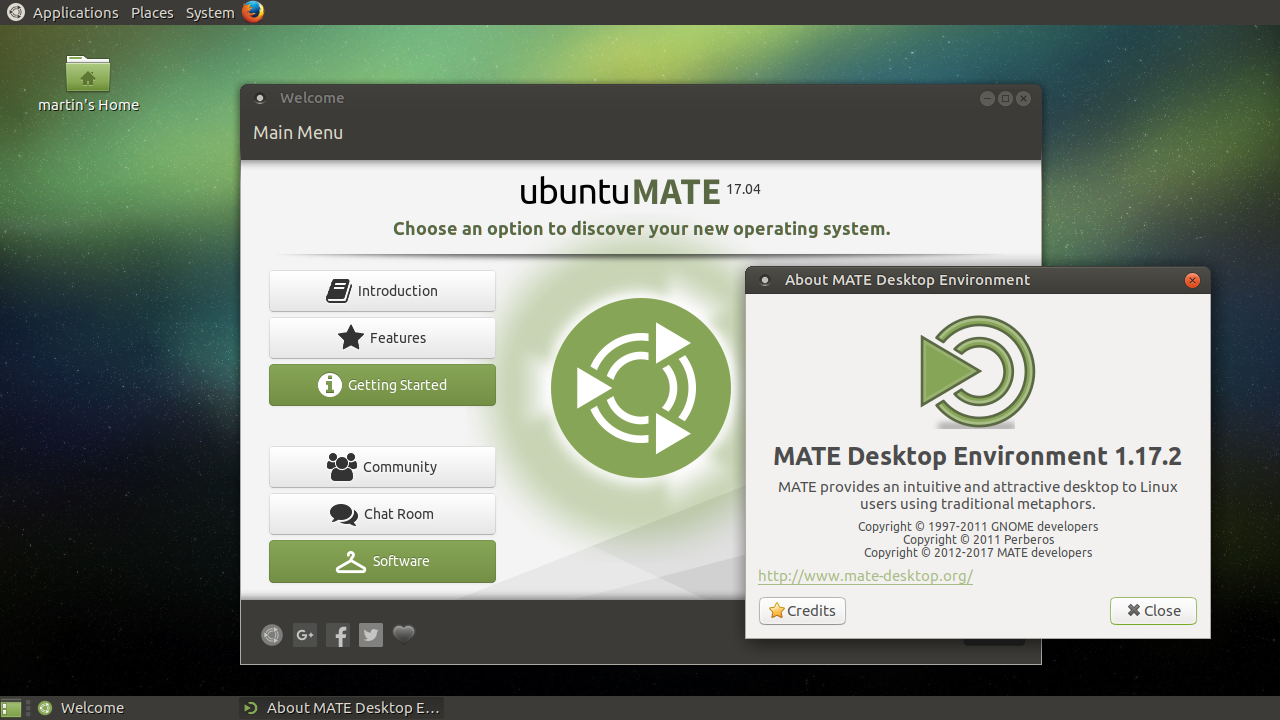Minimize the Welcome window
The height and width of the screenshot is (720, 1280).
coord(987,98)
